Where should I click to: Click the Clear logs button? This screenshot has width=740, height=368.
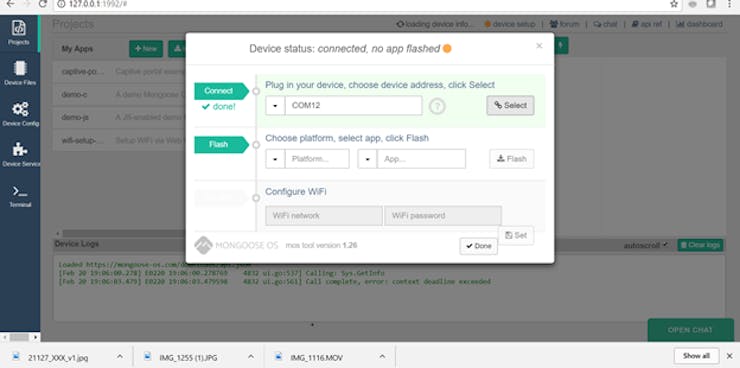coord(700,245)
